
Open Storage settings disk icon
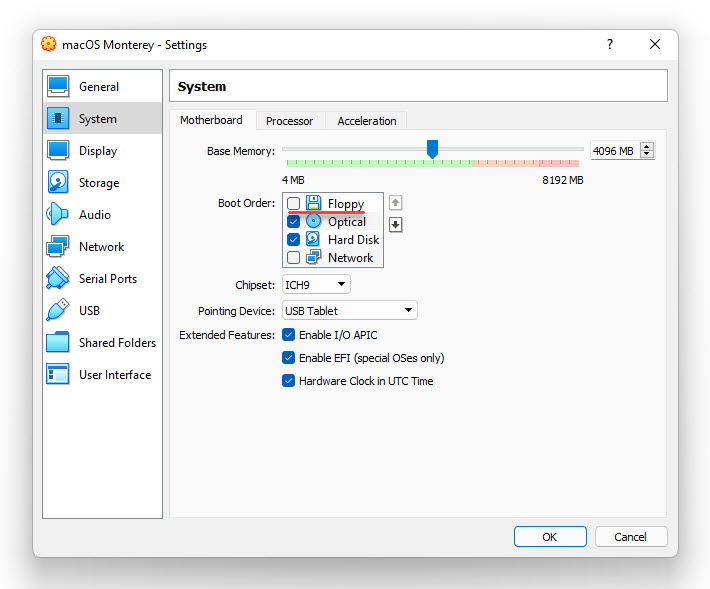58,182
